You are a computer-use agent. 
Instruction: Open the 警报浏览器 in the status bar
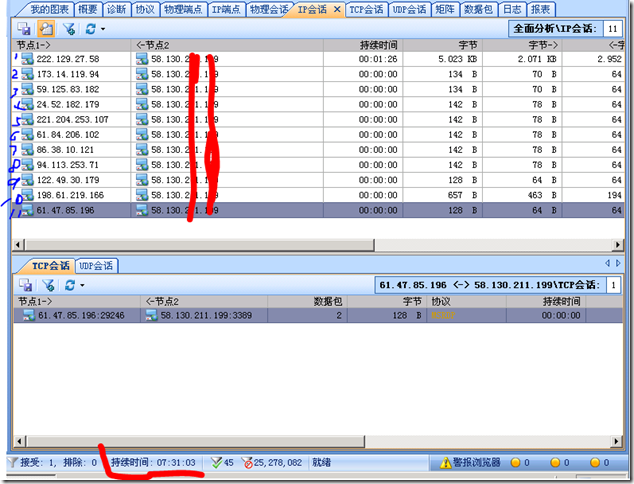coord(471,462)
